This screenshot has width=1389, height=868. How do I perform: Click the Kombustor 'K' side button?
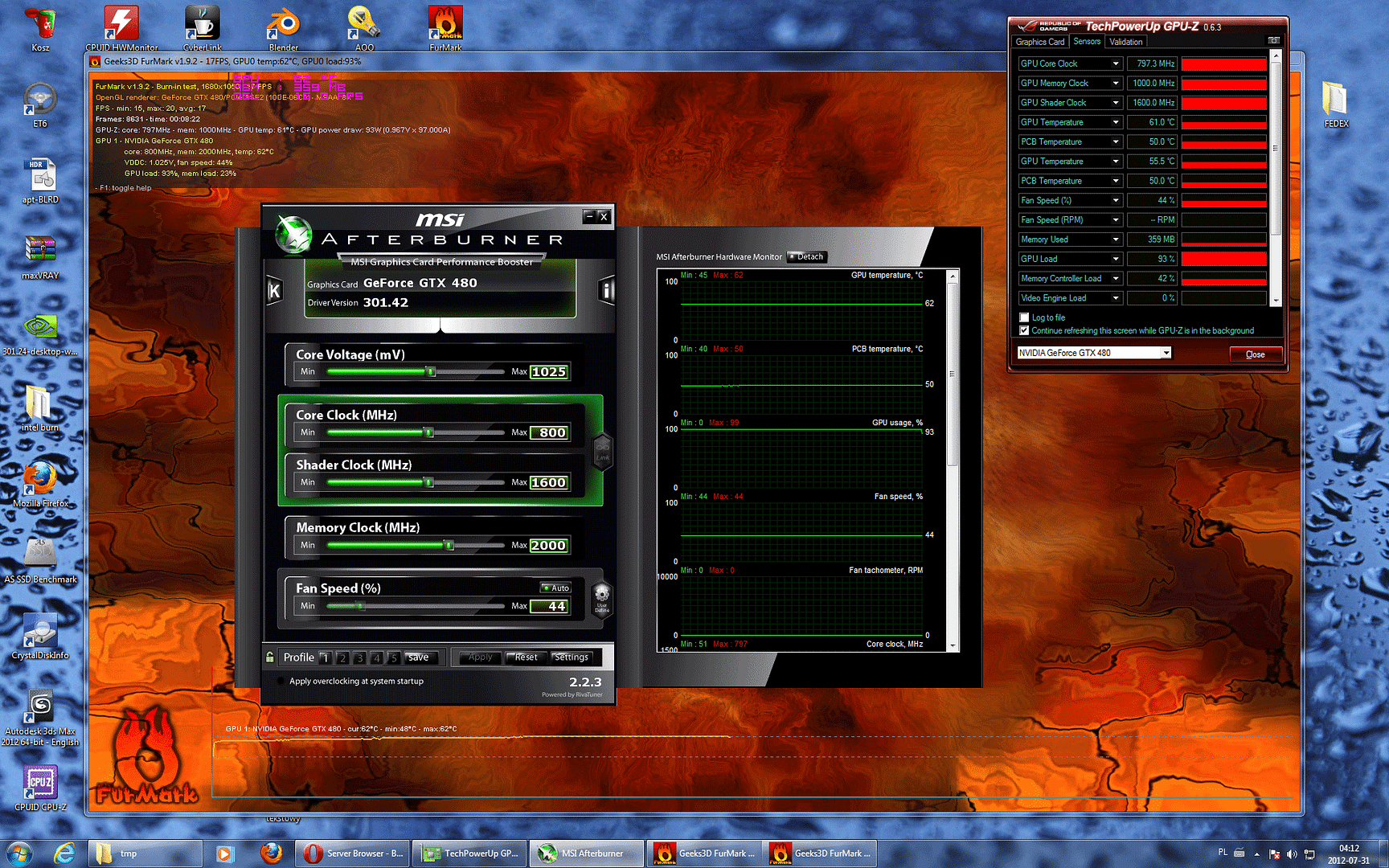tap(274, 290)
